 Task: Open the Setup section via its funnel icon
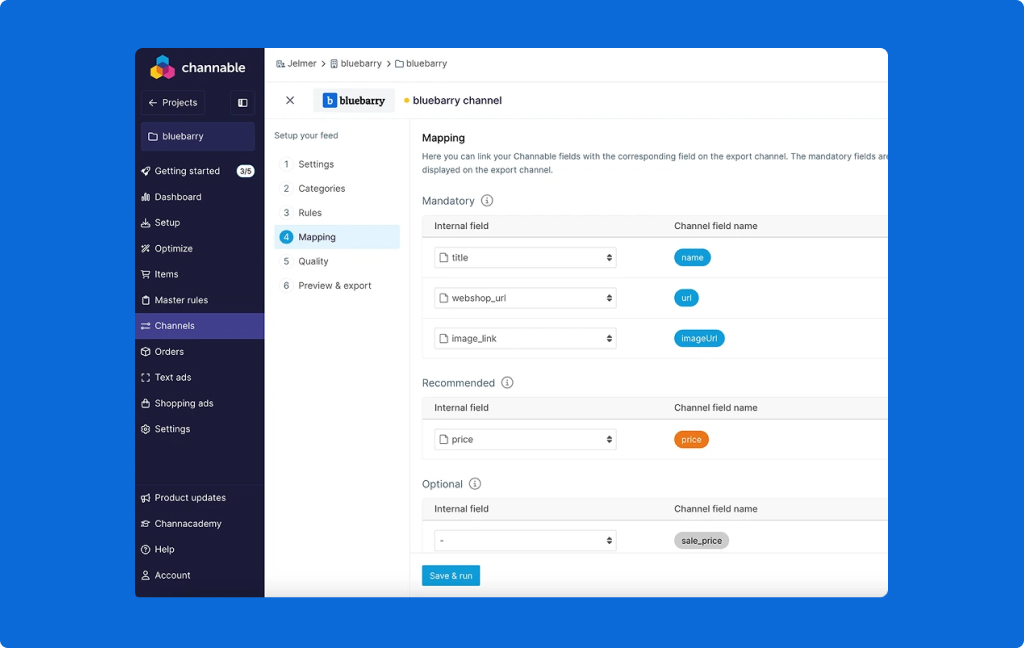146,222
